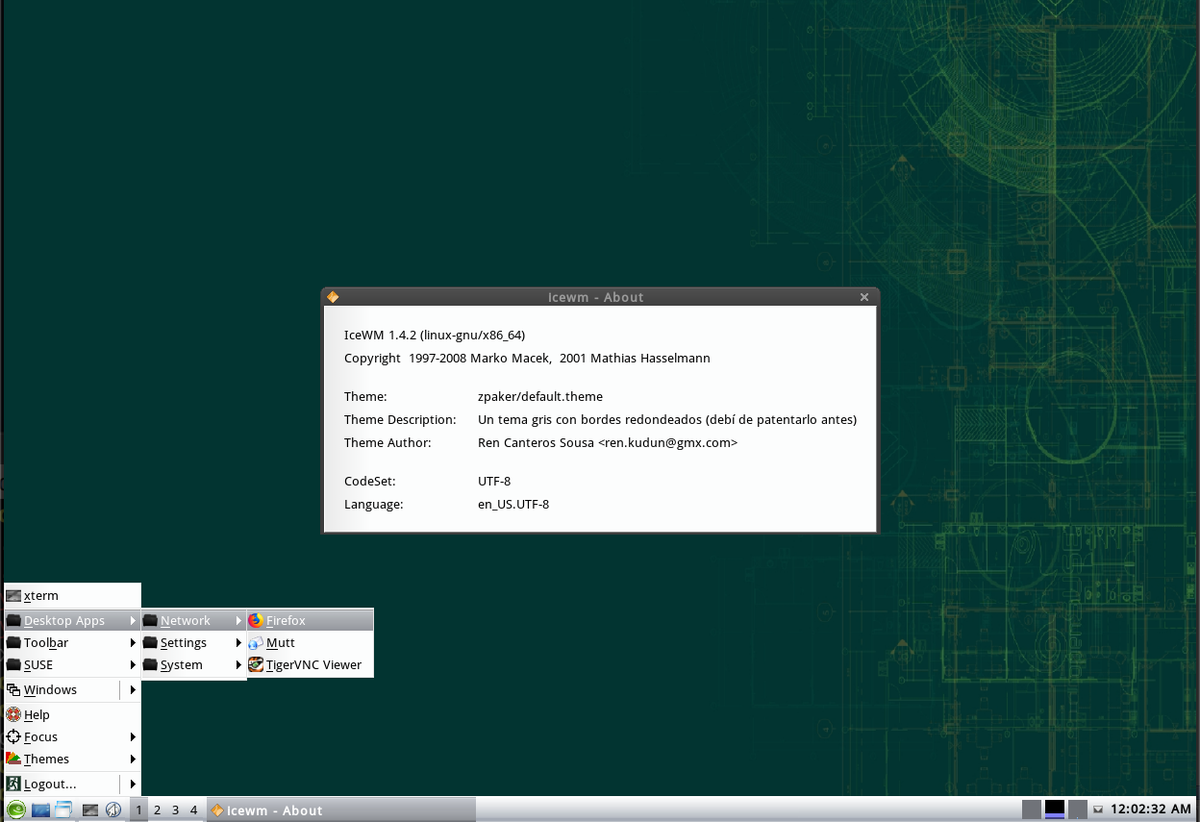Viewport: 1200px width, 822px height.
Task: Open the window list icon in taskbar
Action: point(64,810)
